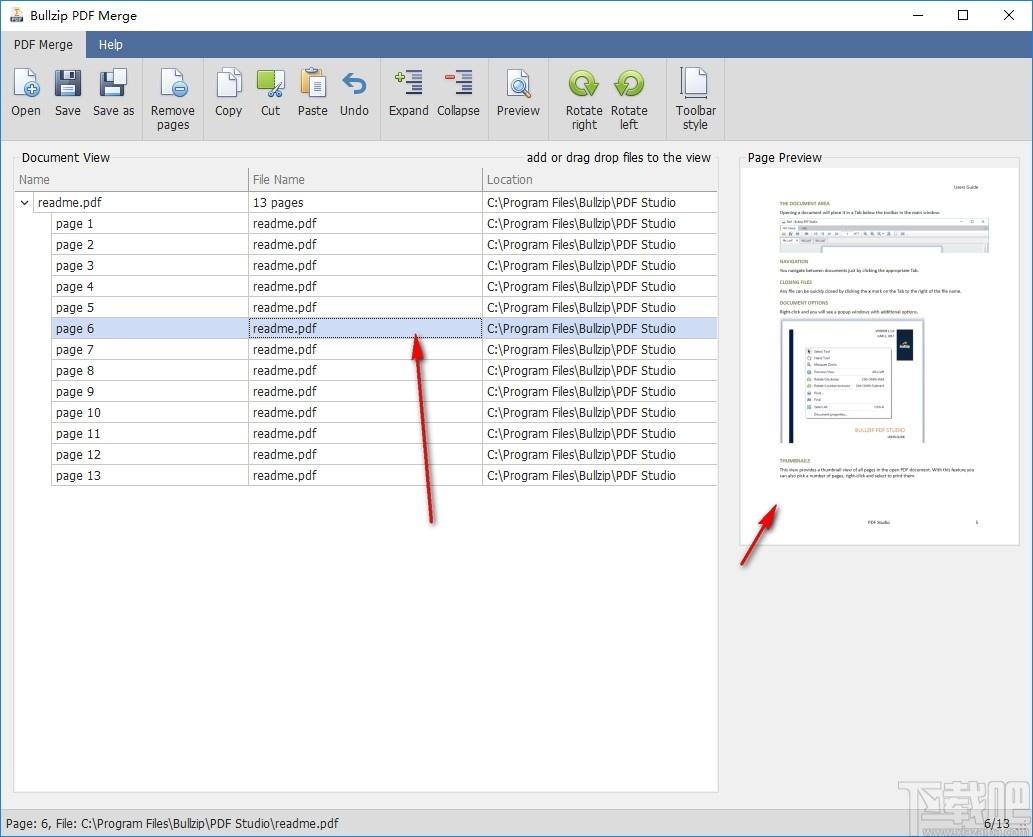Image resolution: width=1033 pixels, height=837 pixels.
Task: Select the readme.pdf root row
Action: click(366, 202)
